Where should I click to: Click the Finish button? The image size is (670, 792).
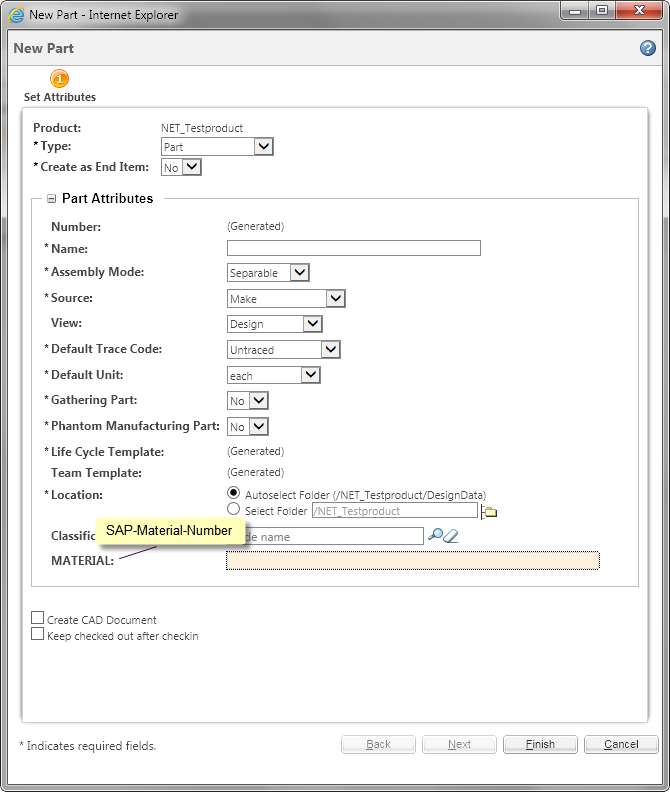coord(540,744)
